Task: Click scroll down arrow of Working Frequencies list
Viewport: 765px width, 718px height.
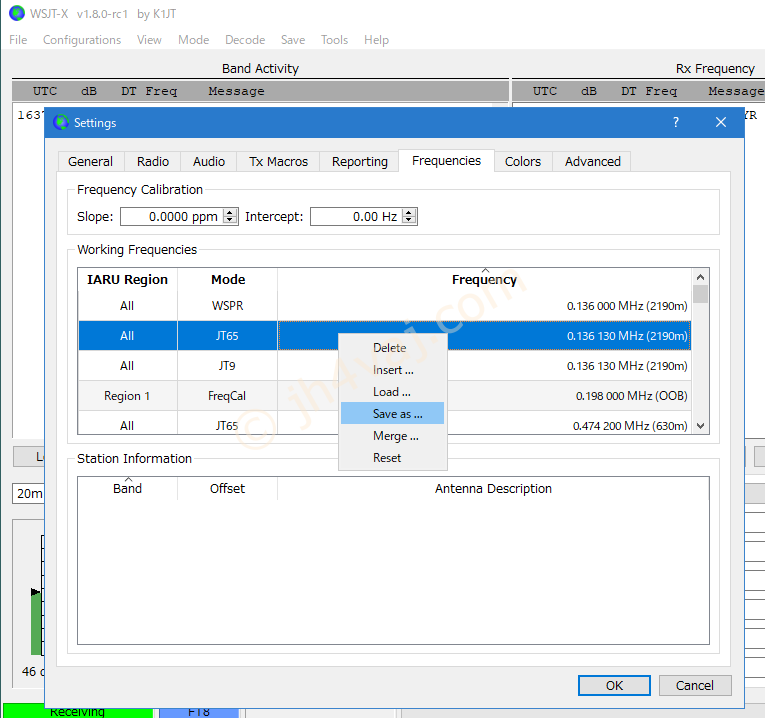Action: 701,426
